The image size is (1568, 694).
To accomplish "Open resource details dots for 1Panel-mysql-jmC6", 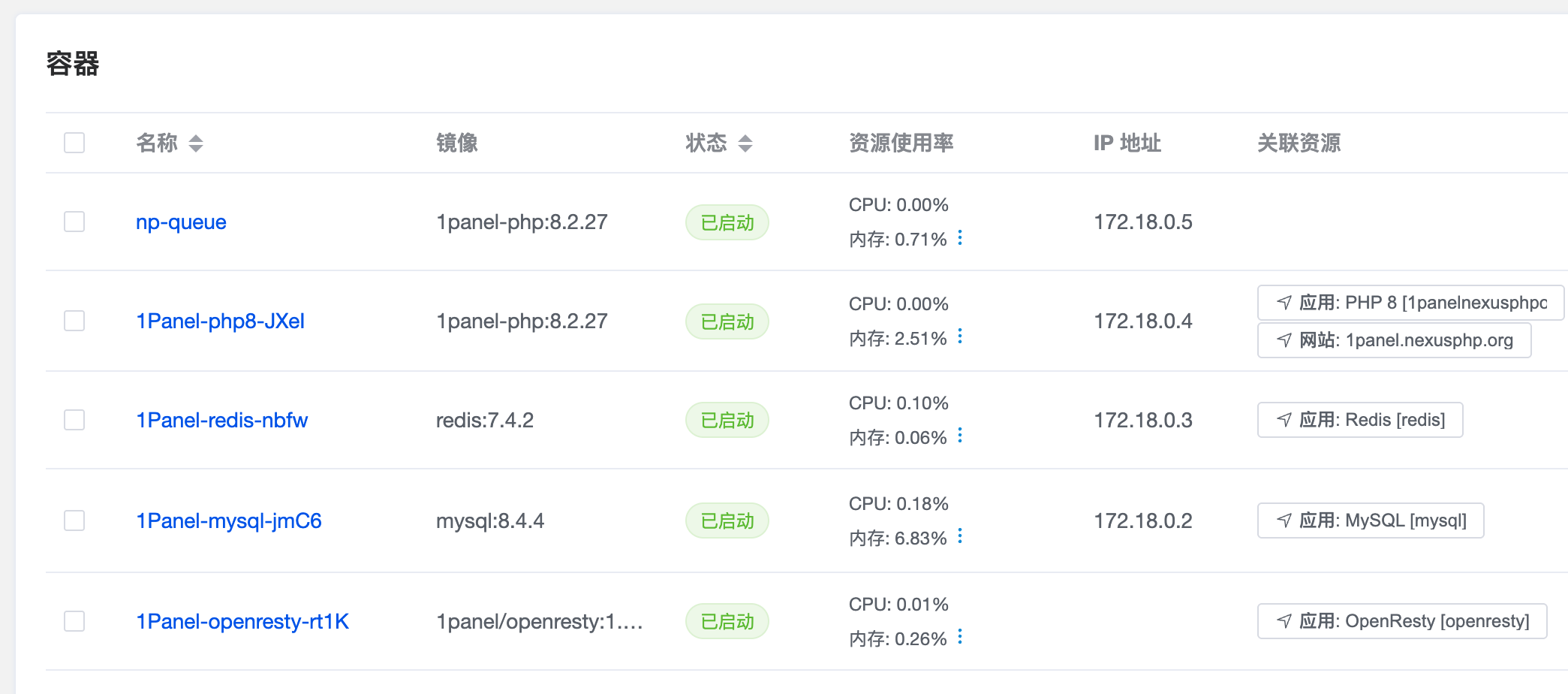I will (x=960, y=537).
